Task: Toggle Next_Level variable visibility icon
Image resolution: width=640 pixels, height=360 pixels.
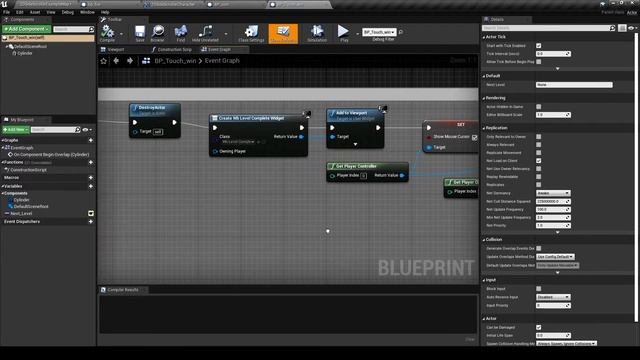Action: click(x=91, y=213)
